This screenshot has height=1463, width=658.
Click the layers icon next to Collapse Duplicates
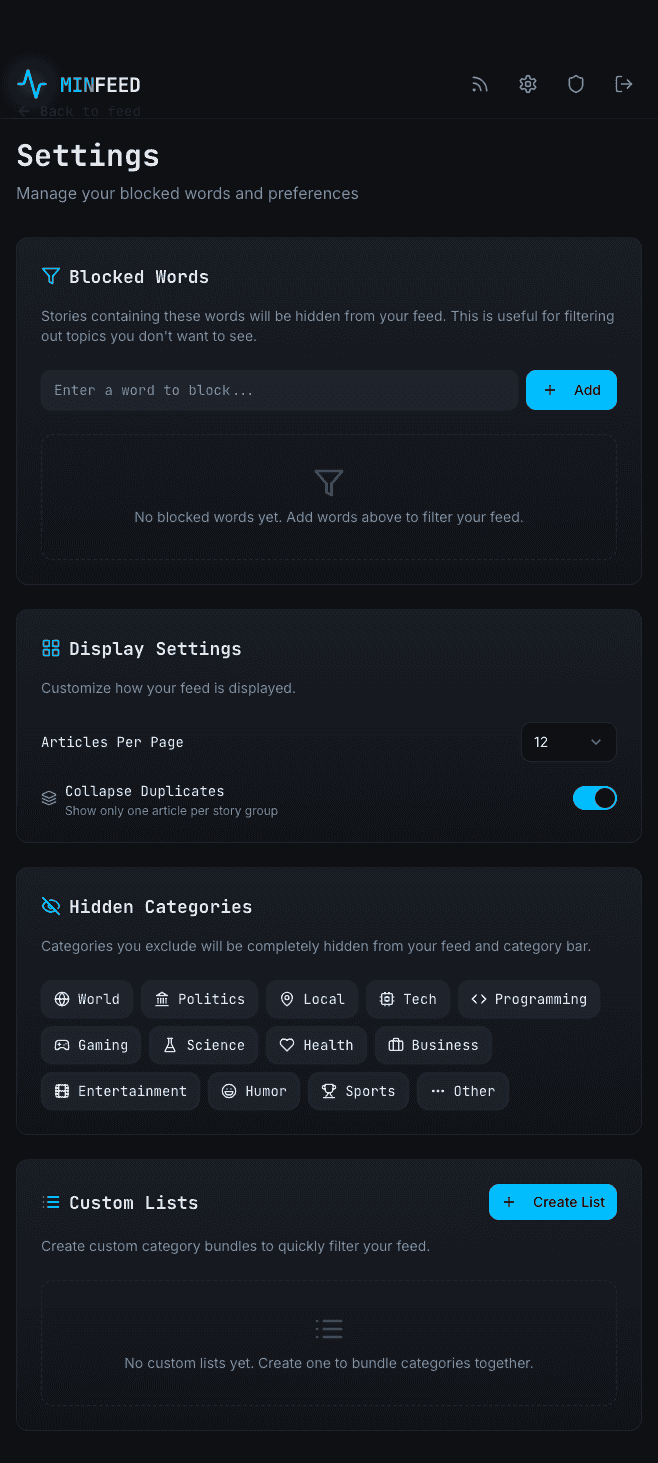(49, 797)
